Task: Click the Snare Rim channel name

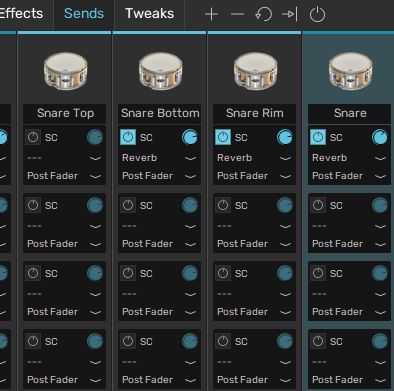Action: click(x=255, y=113)
